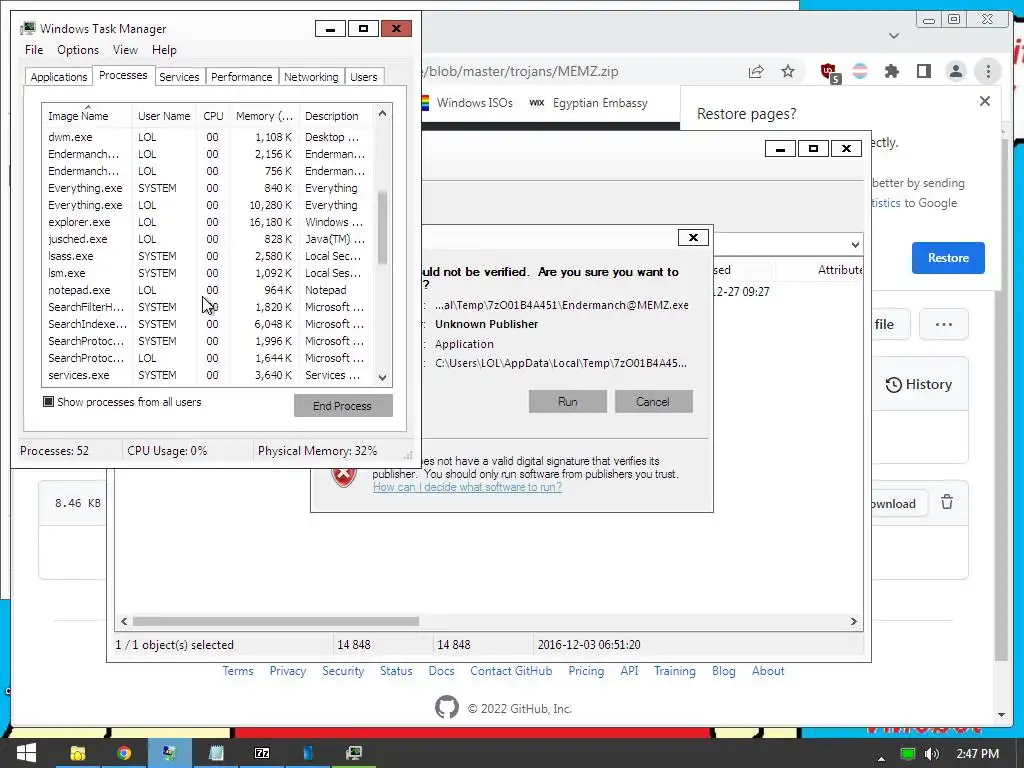1024x768 pixels.
Task: Switch to the Applications tab
Action: point(59,76)
